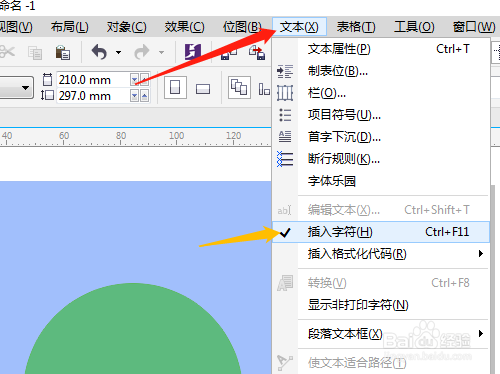Click the Cut scissors icon
The height and width of the screenshot is (374, 500).
(7, 52)
